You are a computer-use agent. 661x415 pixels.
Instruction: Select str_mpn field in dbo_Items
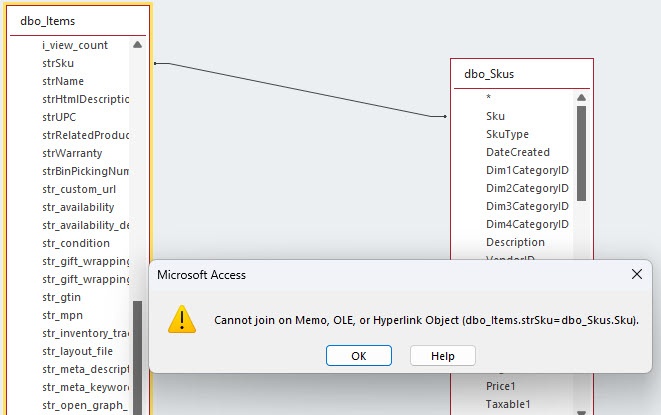tap(62, 315)
